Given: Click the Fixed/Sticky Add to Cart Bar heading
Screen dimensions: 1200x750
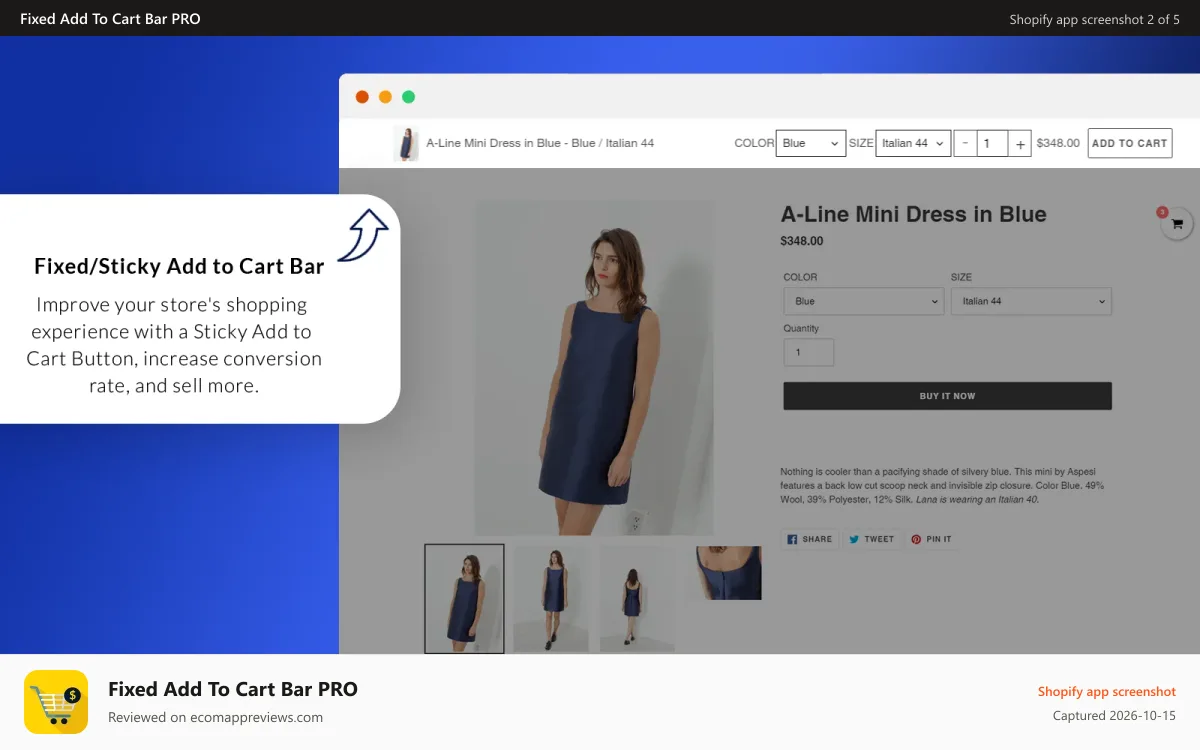Looking at the screenshot, I should click(x=179, y=266).
